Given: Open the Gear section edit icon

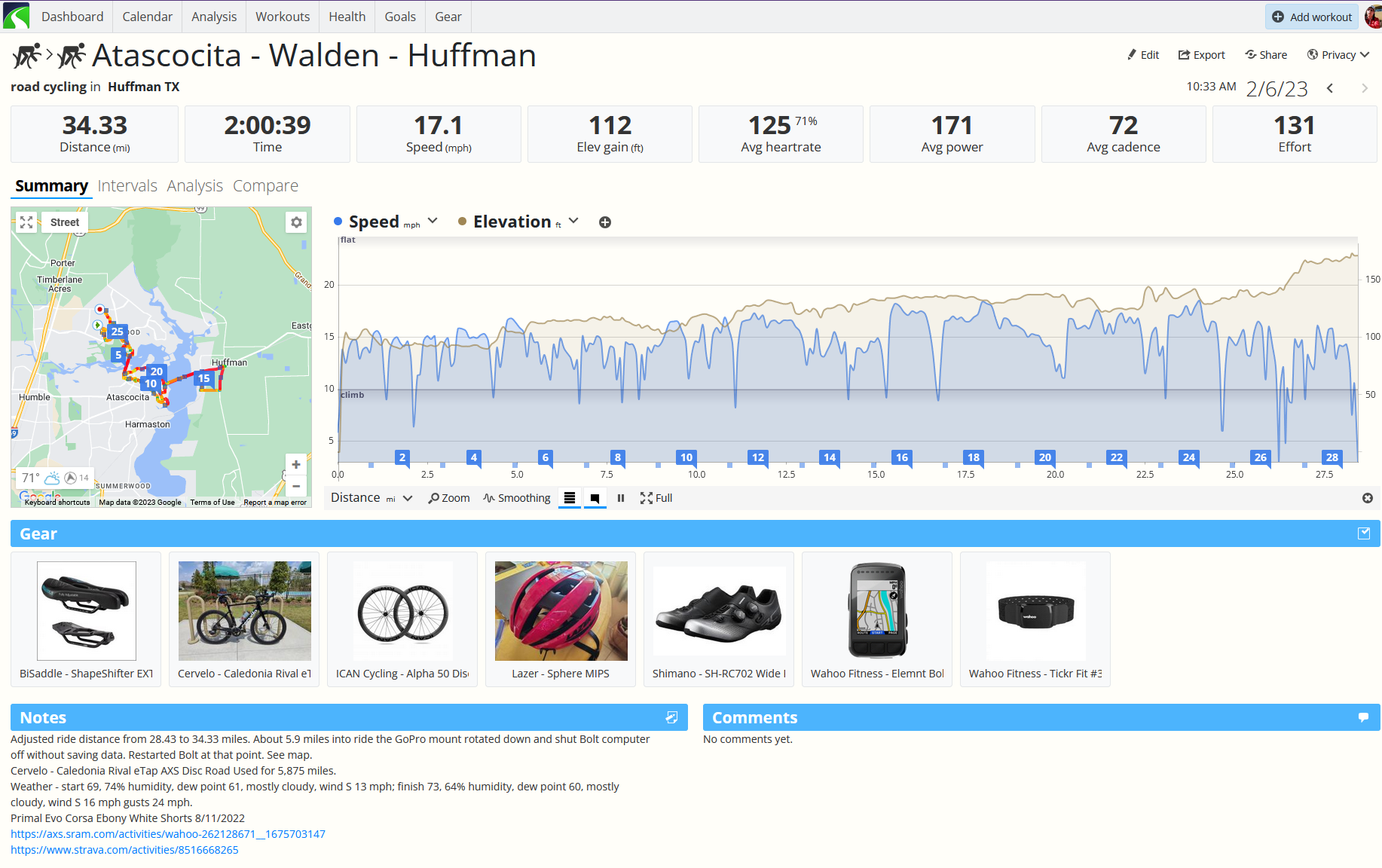Looking at the screenshot, I should 1363,533.
